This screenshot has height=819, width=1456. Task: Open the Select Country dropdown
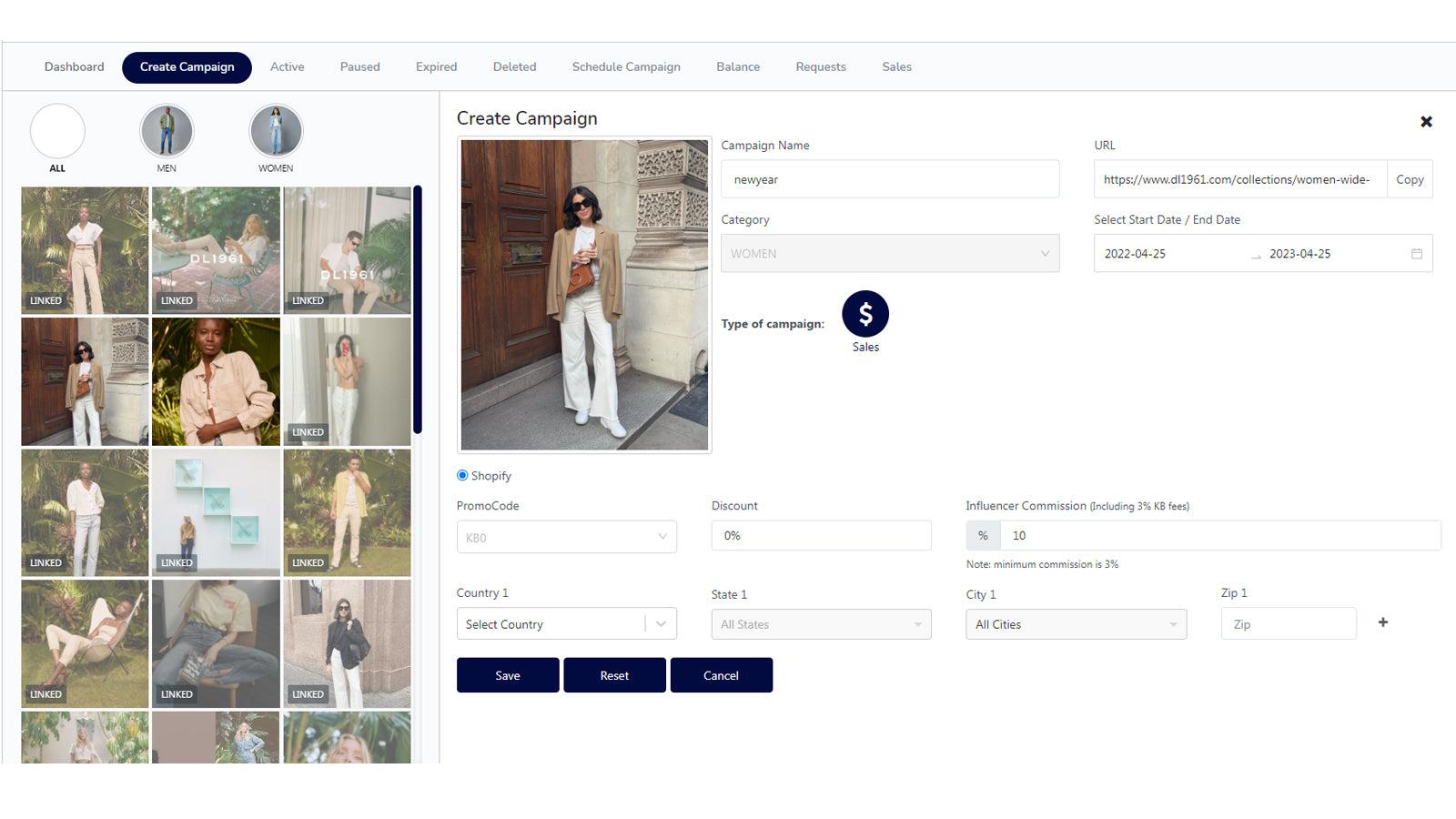(566, 623)
